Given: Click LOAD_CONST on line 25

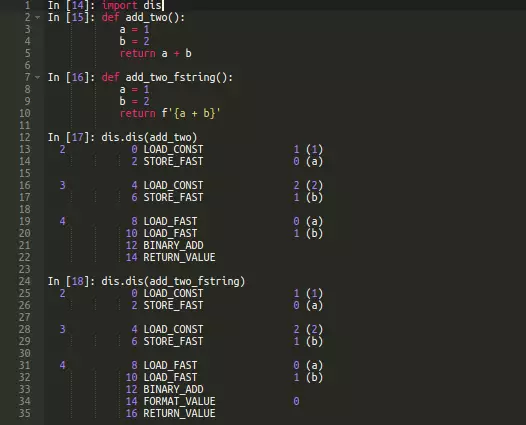Looking at the screenshot, I should tap(173, 293).
